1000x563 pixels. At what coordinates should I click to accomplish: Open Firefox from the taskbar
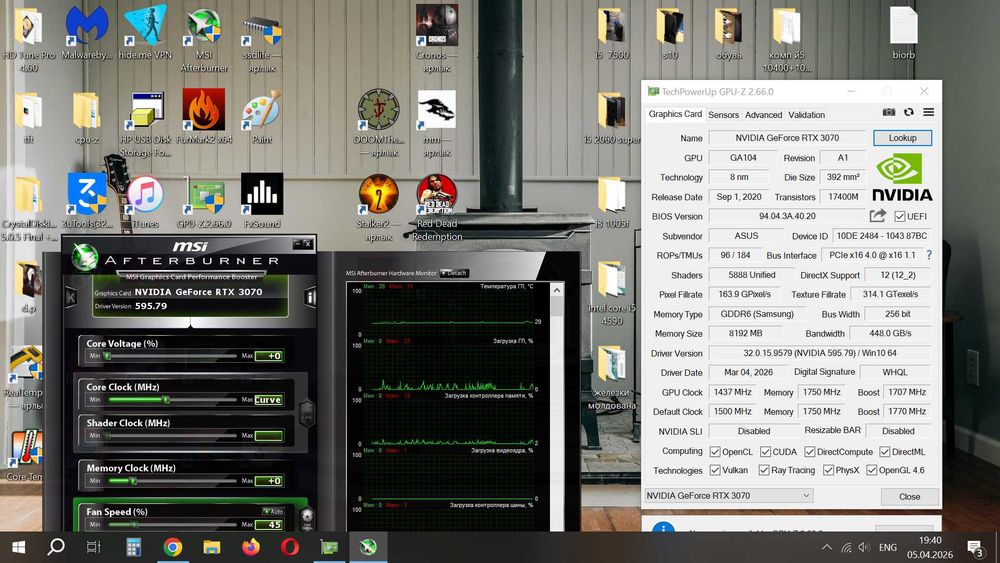click(251, 547)
